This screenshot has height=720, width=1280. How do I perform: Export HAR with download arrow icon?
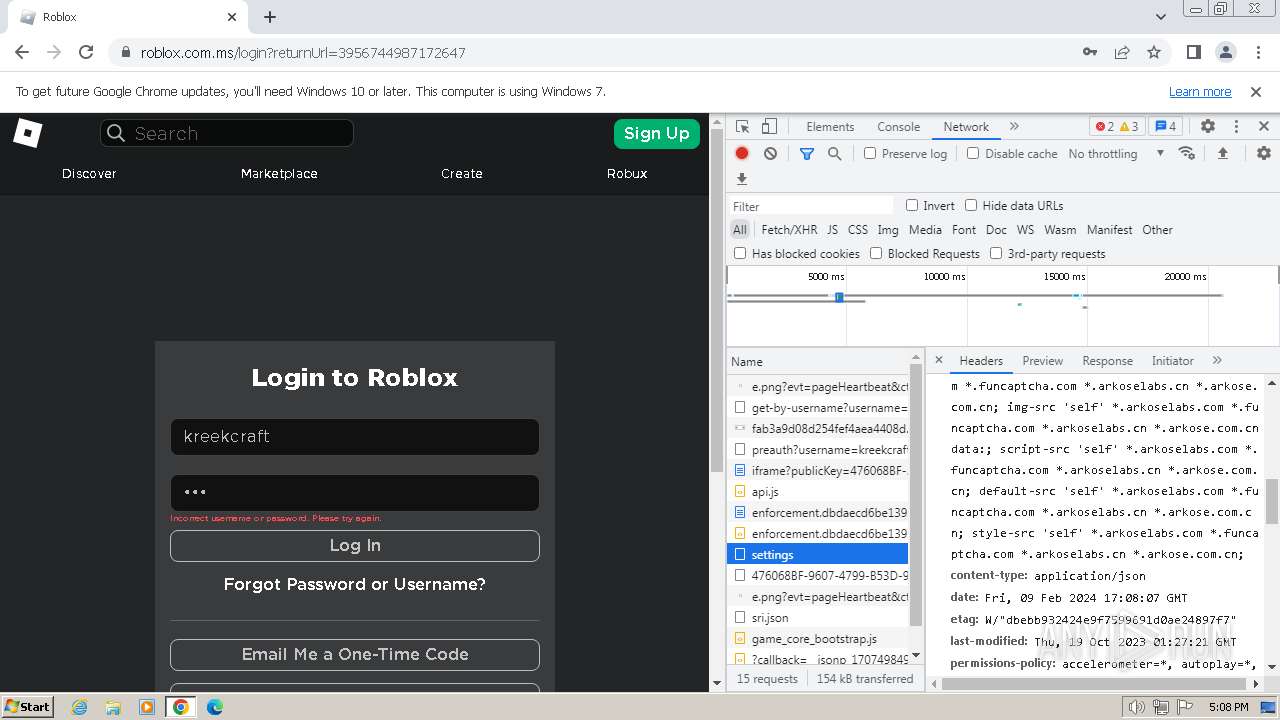coord(742,179)
